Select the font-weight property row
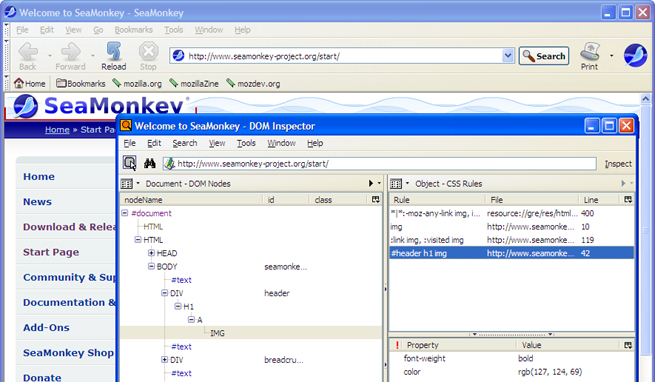Viewport: 655px width, 382px height. click(x=512, y=358)
